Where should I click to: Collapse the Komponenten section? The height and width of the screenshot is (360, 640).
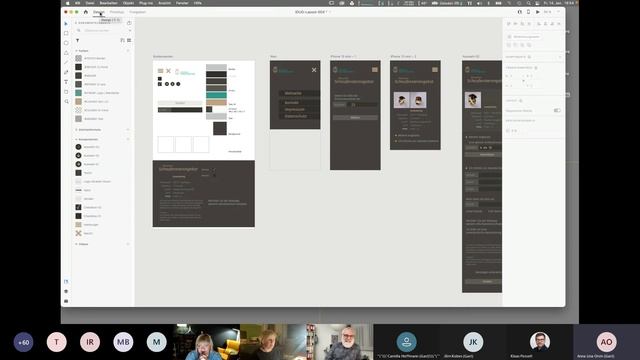tap(76, 139)
